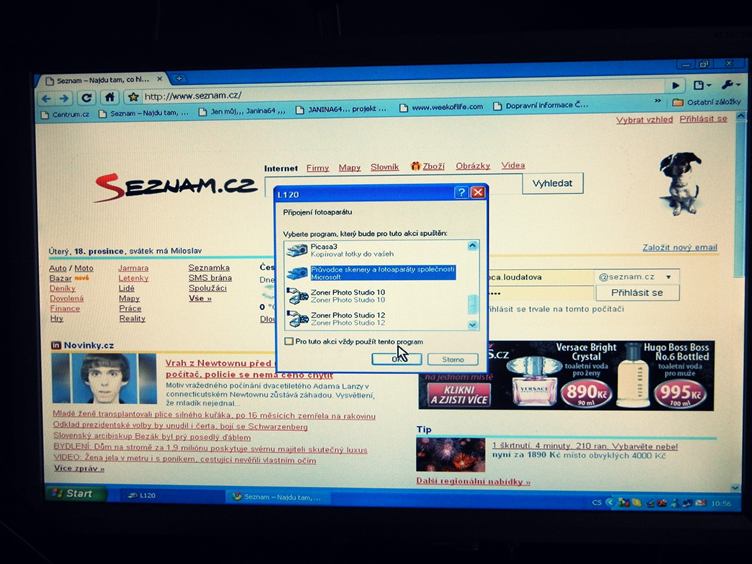Switch to Videa search tab

(x=513, y=165)
